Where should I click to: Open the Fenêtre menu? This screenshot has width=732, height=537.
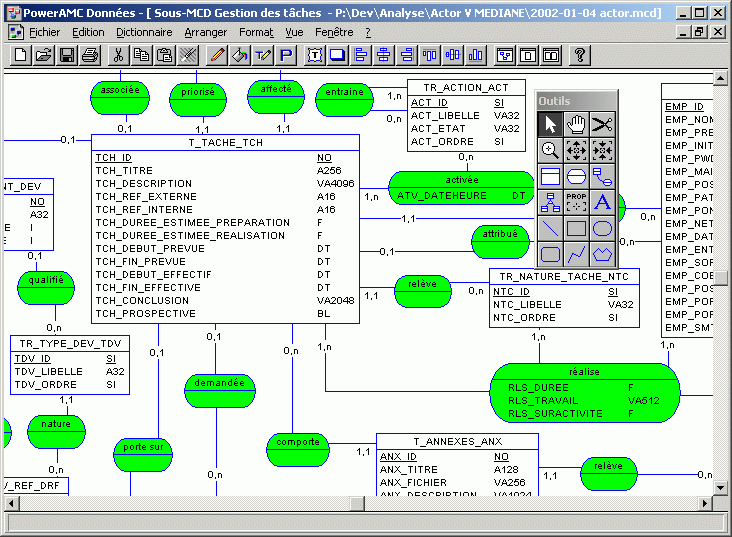pyautogui.click(x=334, y=32)
